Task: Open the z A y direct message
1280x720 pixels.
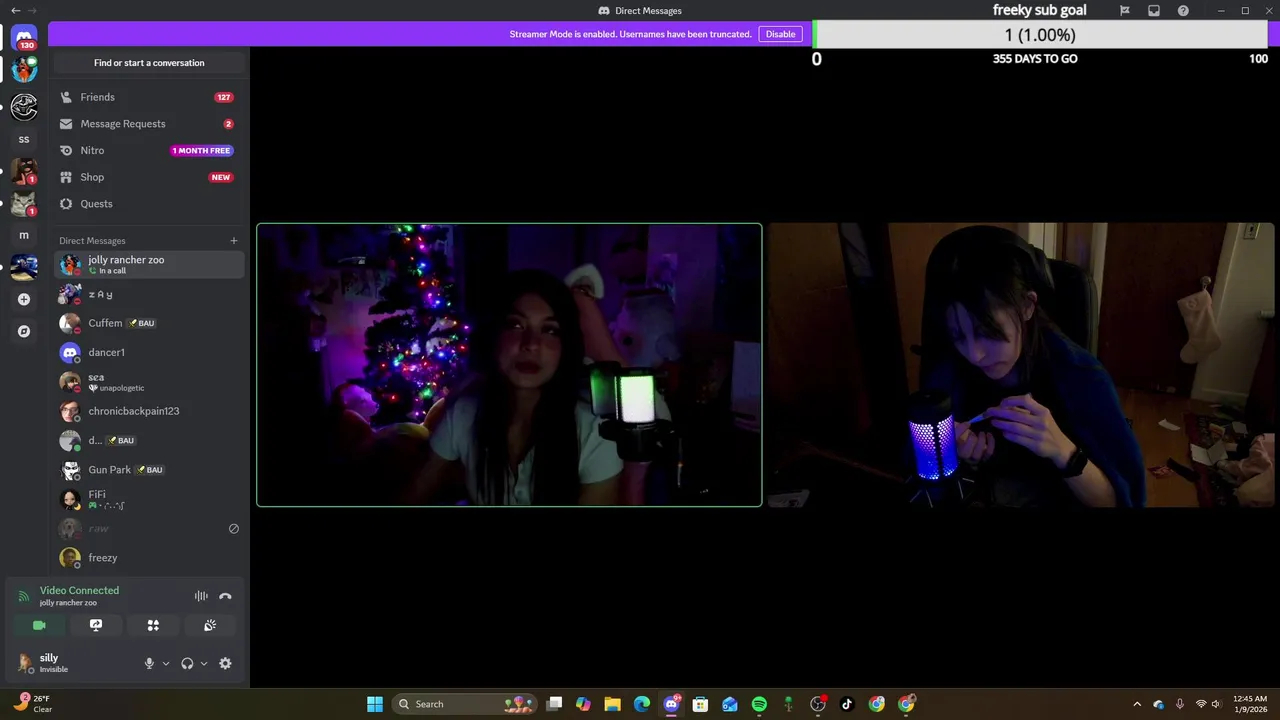Action: pos(149,294)
